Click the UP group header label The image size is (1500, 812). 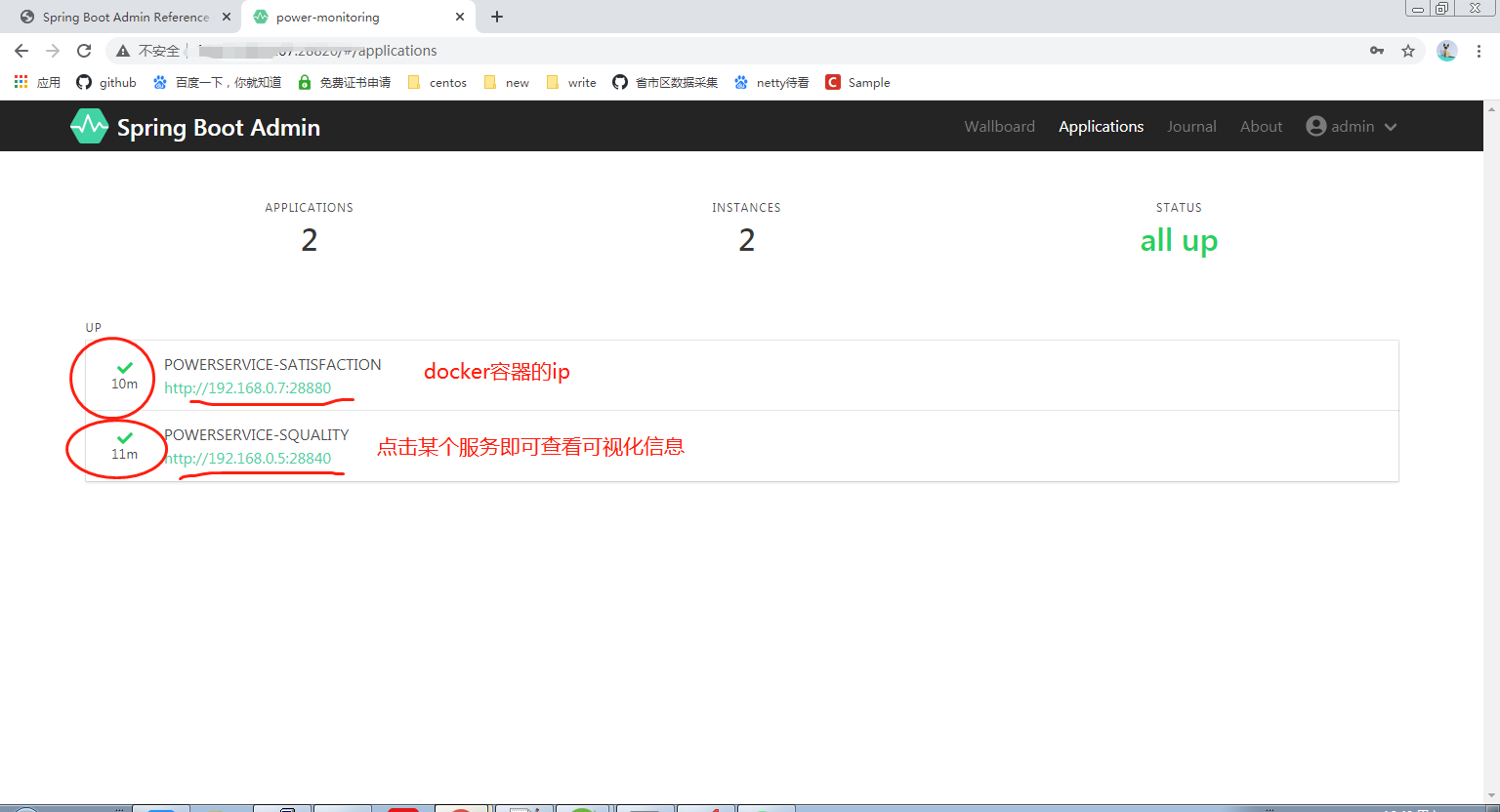point(94,328)
